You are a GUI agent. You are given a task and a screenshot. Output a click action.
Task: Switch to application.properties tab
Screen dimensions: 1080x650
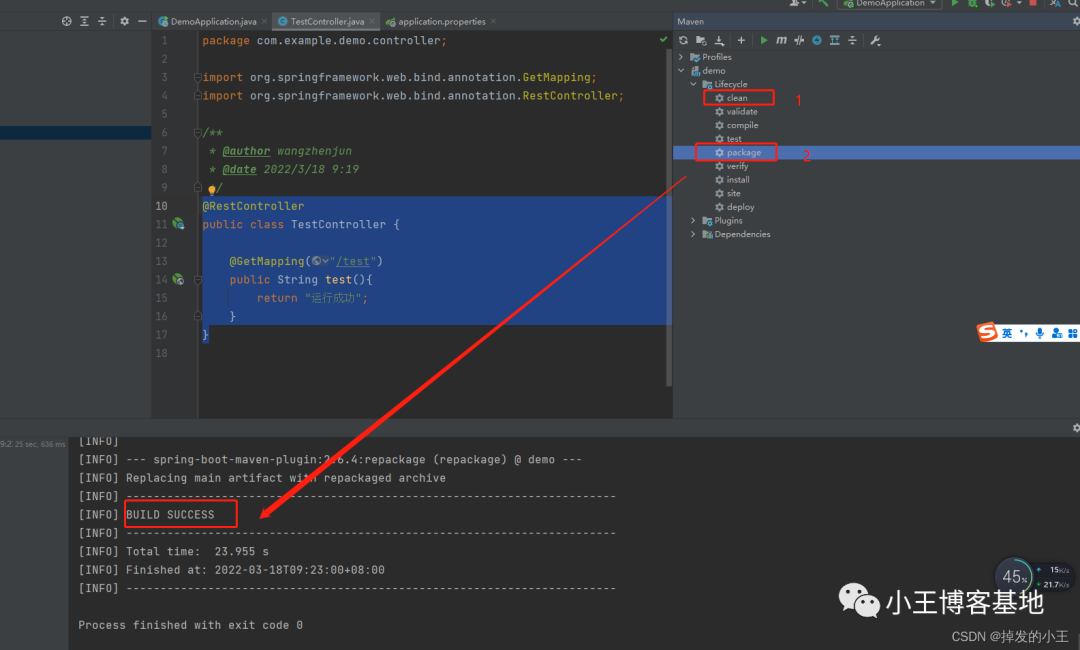click(x=441, y=21)
